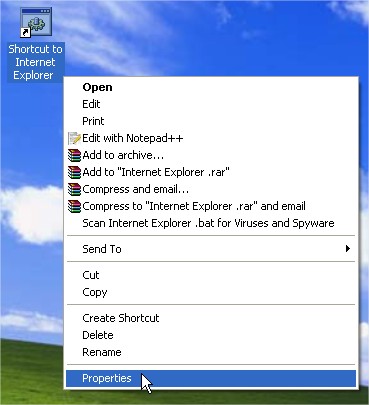Choose Compress to "Internet Explorer .rar" and email
The height and width of the screenshot is (405, 369).
tap(211, 206)
